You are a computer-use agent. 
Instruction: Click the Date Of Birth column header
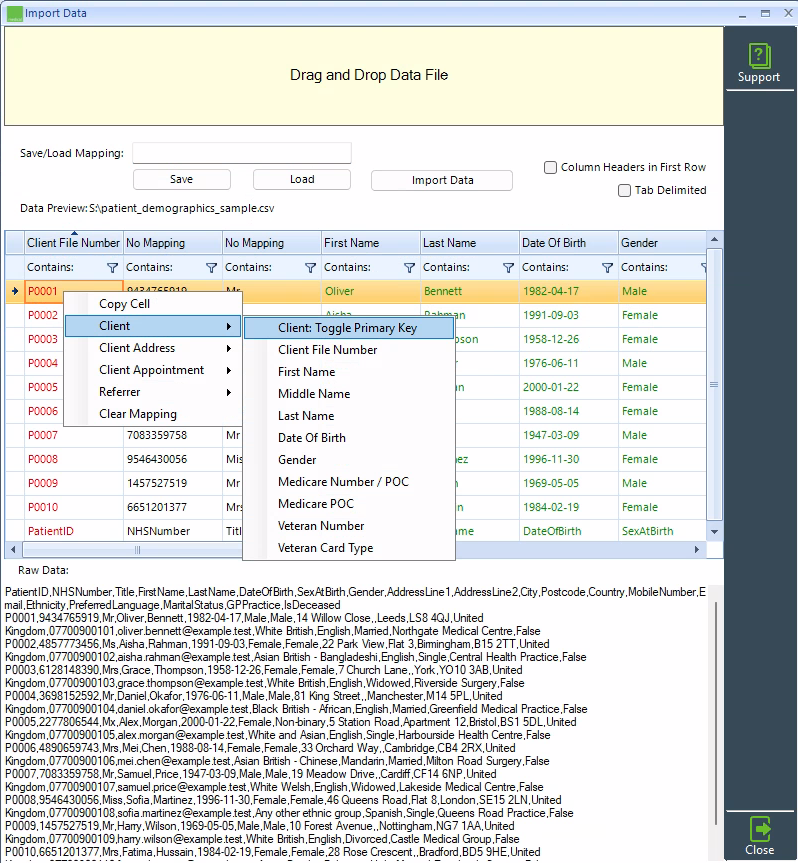(x=569, y=243)
